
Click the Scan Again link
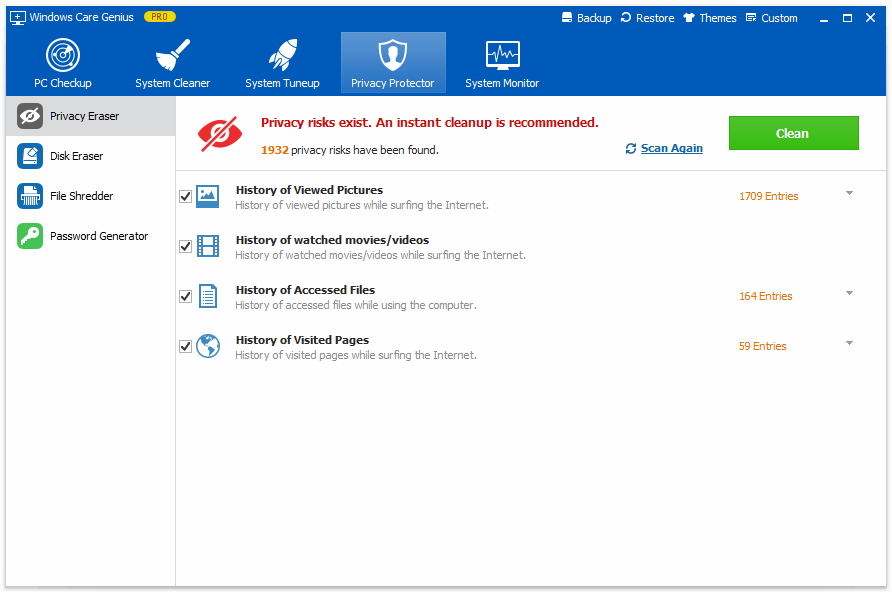tap(672, 148)
